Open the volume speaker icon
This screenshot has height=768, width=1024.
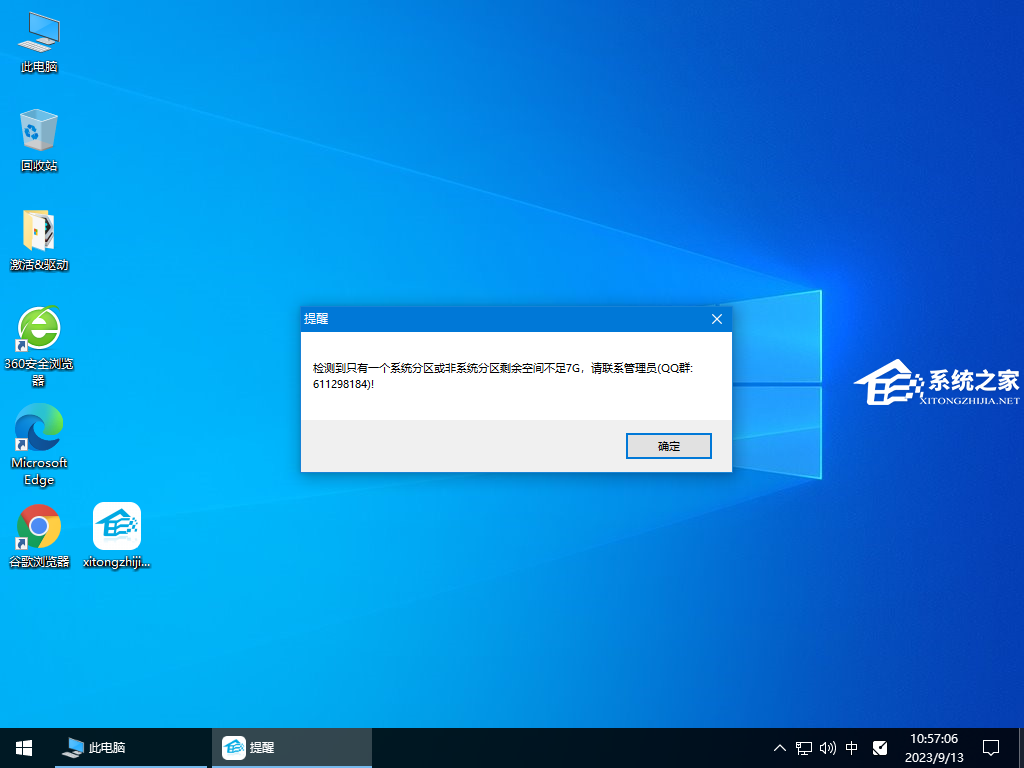click(827, 748)
